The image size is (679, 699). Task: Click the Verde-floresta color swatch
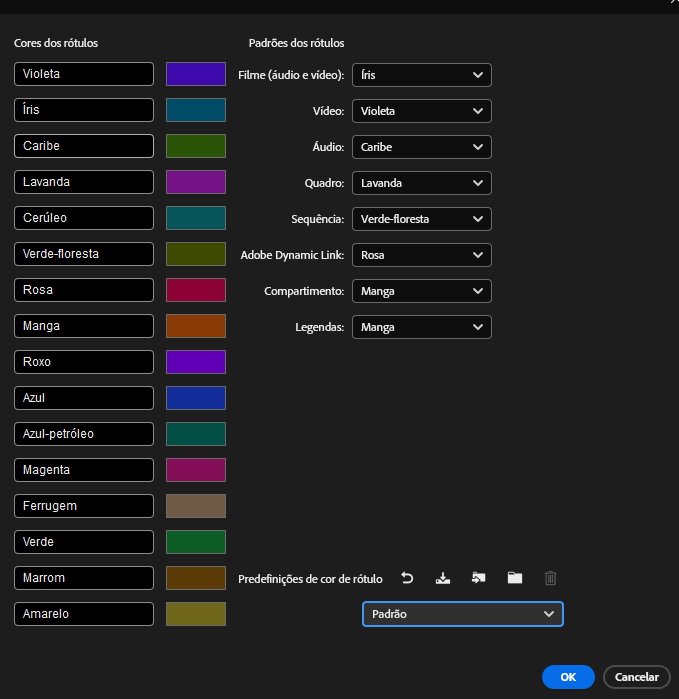point(196,254)
